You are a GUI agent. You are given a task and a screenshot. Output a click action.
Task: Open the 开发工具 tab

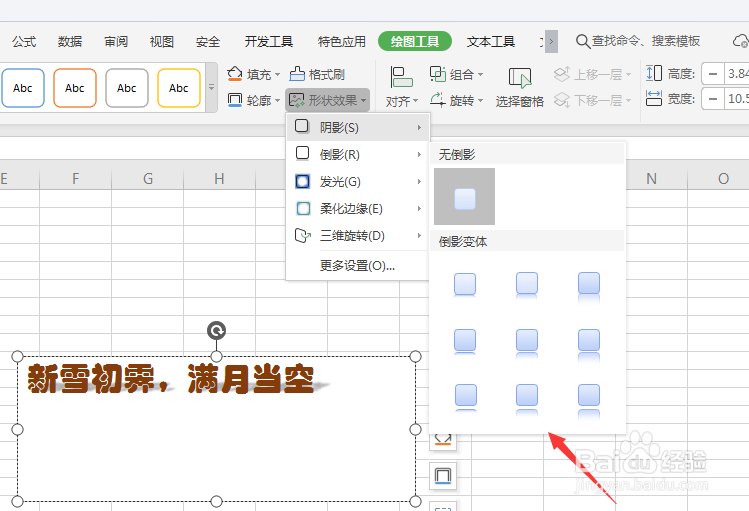point(269,42)
